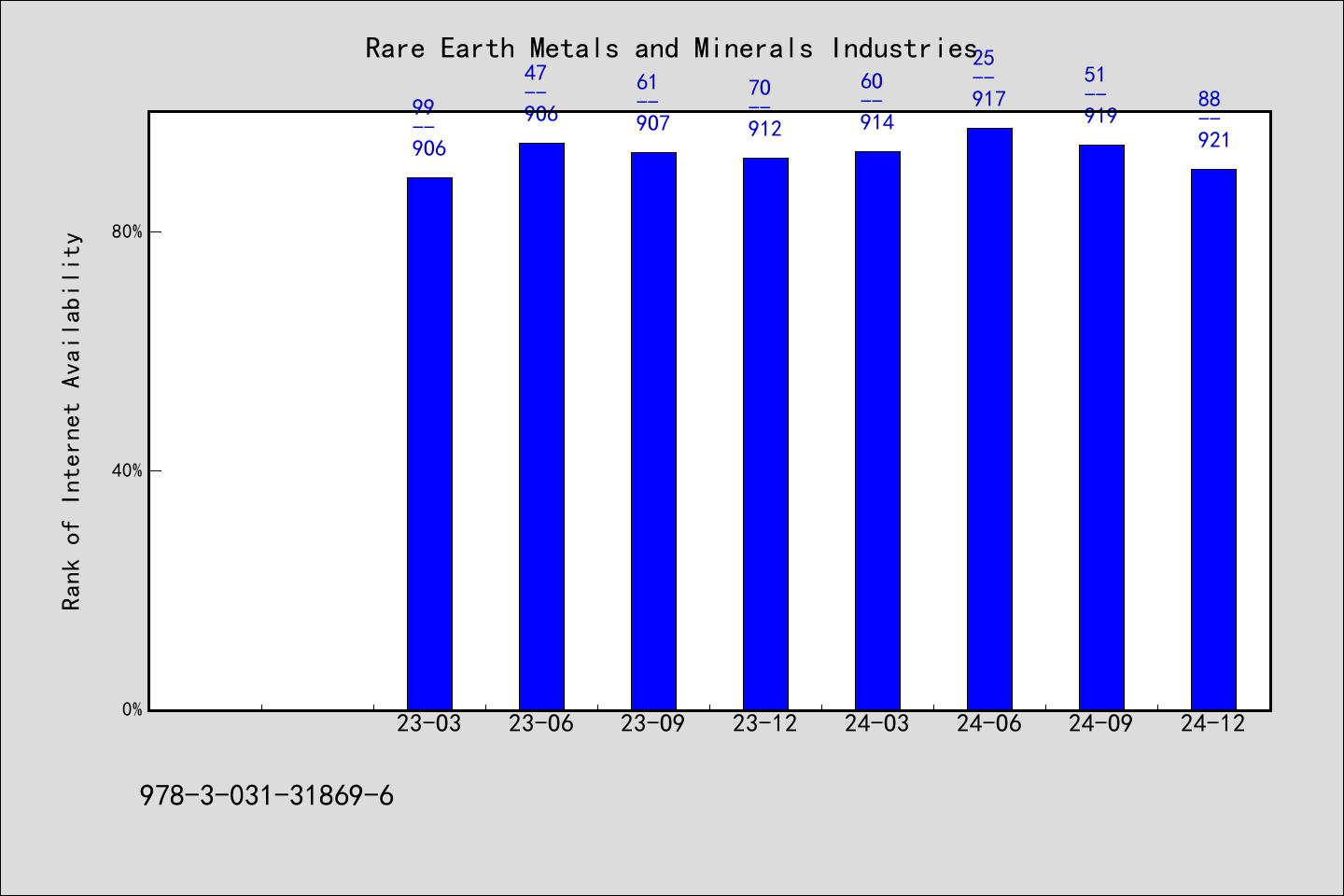Click the 23-06 bar
The image size is (1344, 896).
541,427
